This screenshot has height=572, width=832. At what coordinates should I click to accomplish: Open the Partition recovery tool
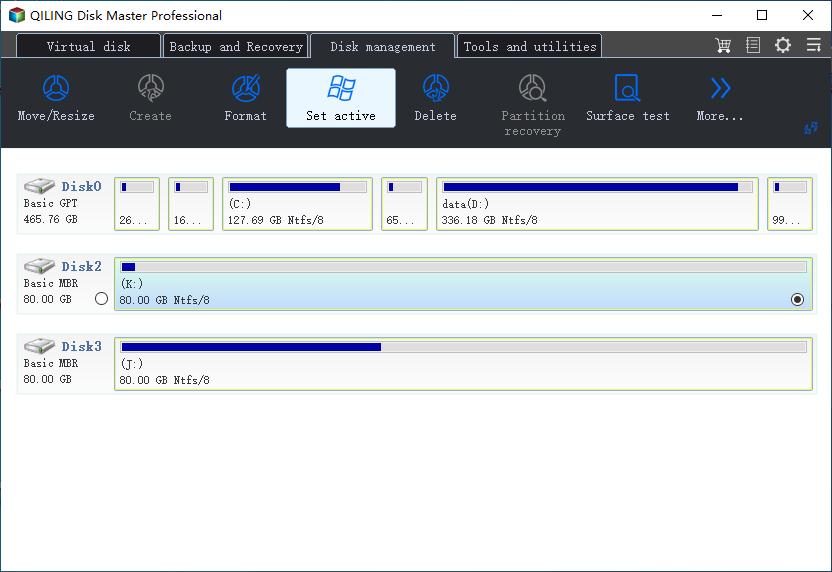pyautogui.click(x=533, y=105)
